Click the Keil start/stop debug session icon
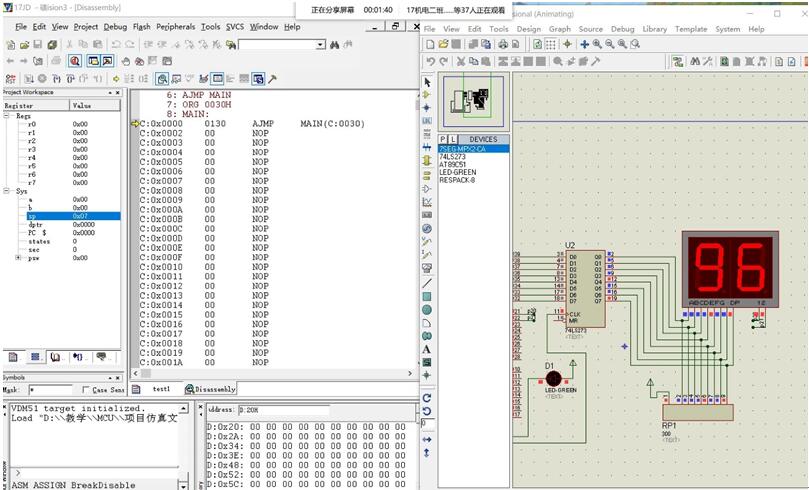The image size is (809, 490). tap(76, 61)
